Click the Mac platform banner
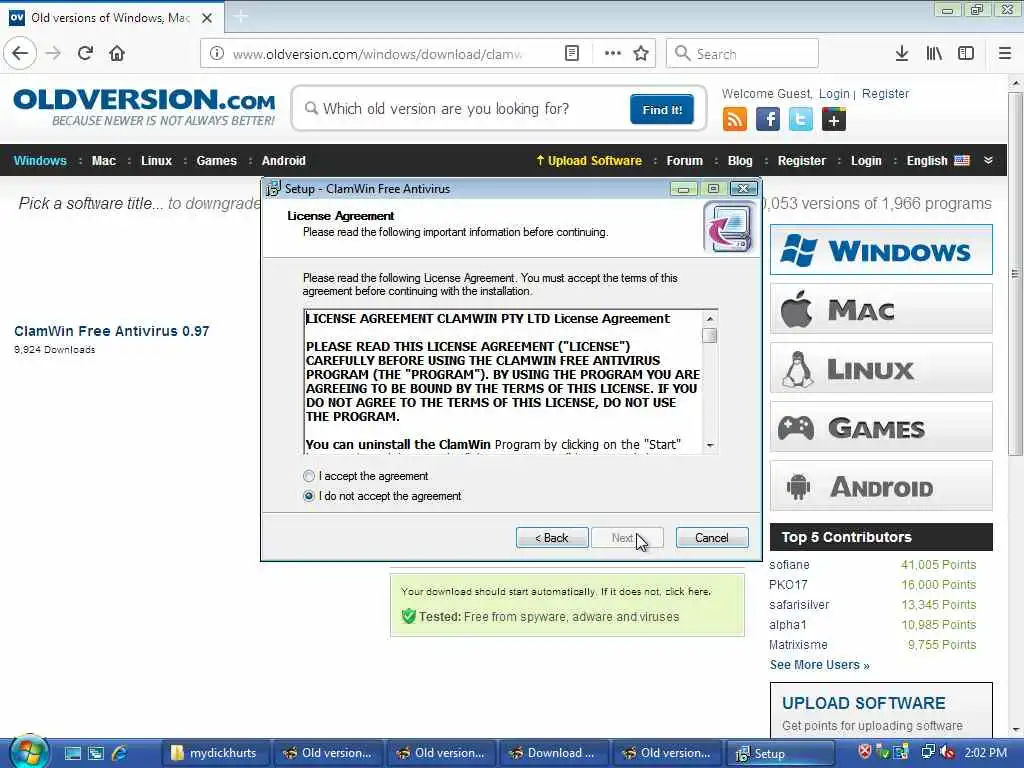This screenshot has width=1024, height=768. 881,309
